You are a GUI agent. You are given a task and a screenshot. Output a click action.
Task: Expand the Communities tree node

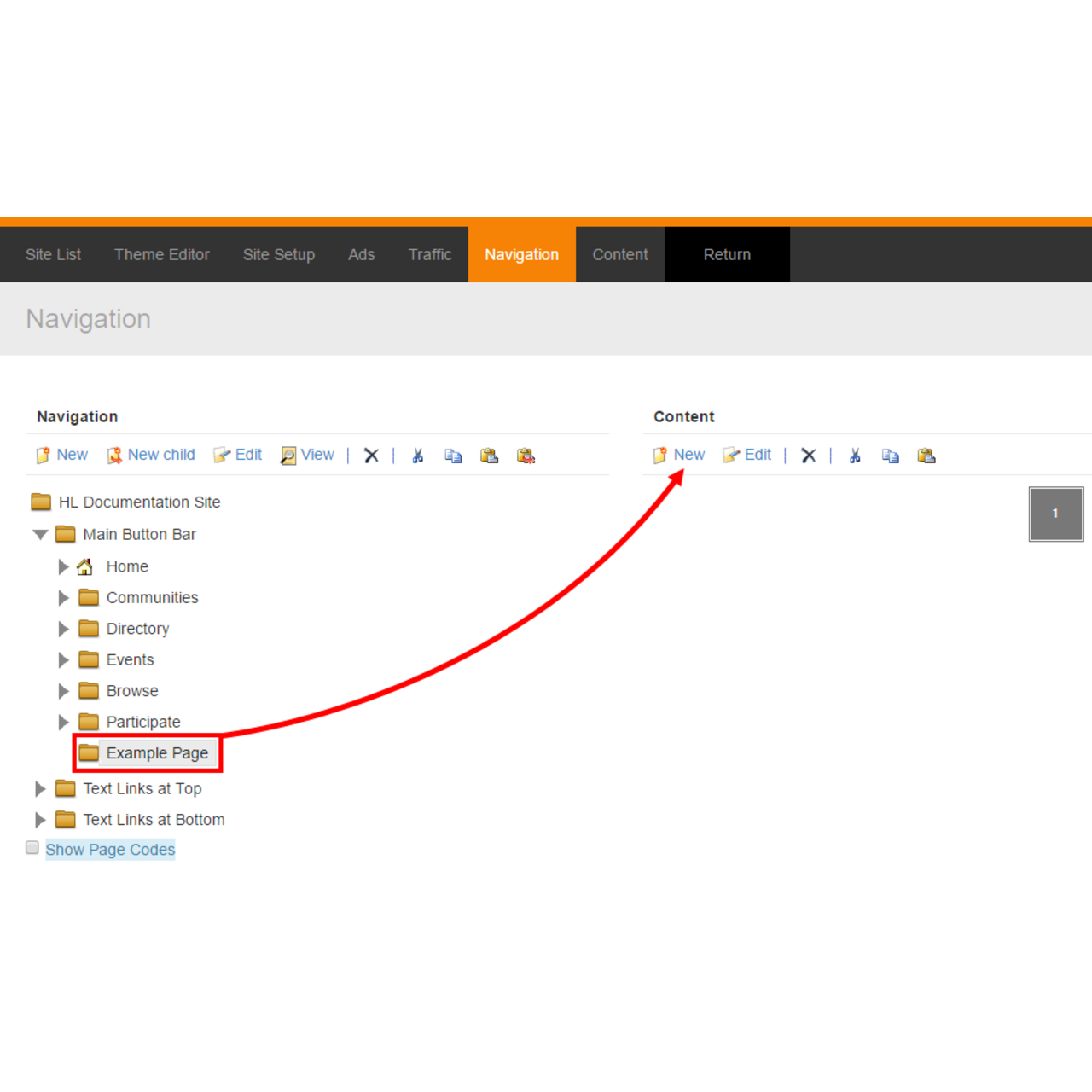click(63, 598)
